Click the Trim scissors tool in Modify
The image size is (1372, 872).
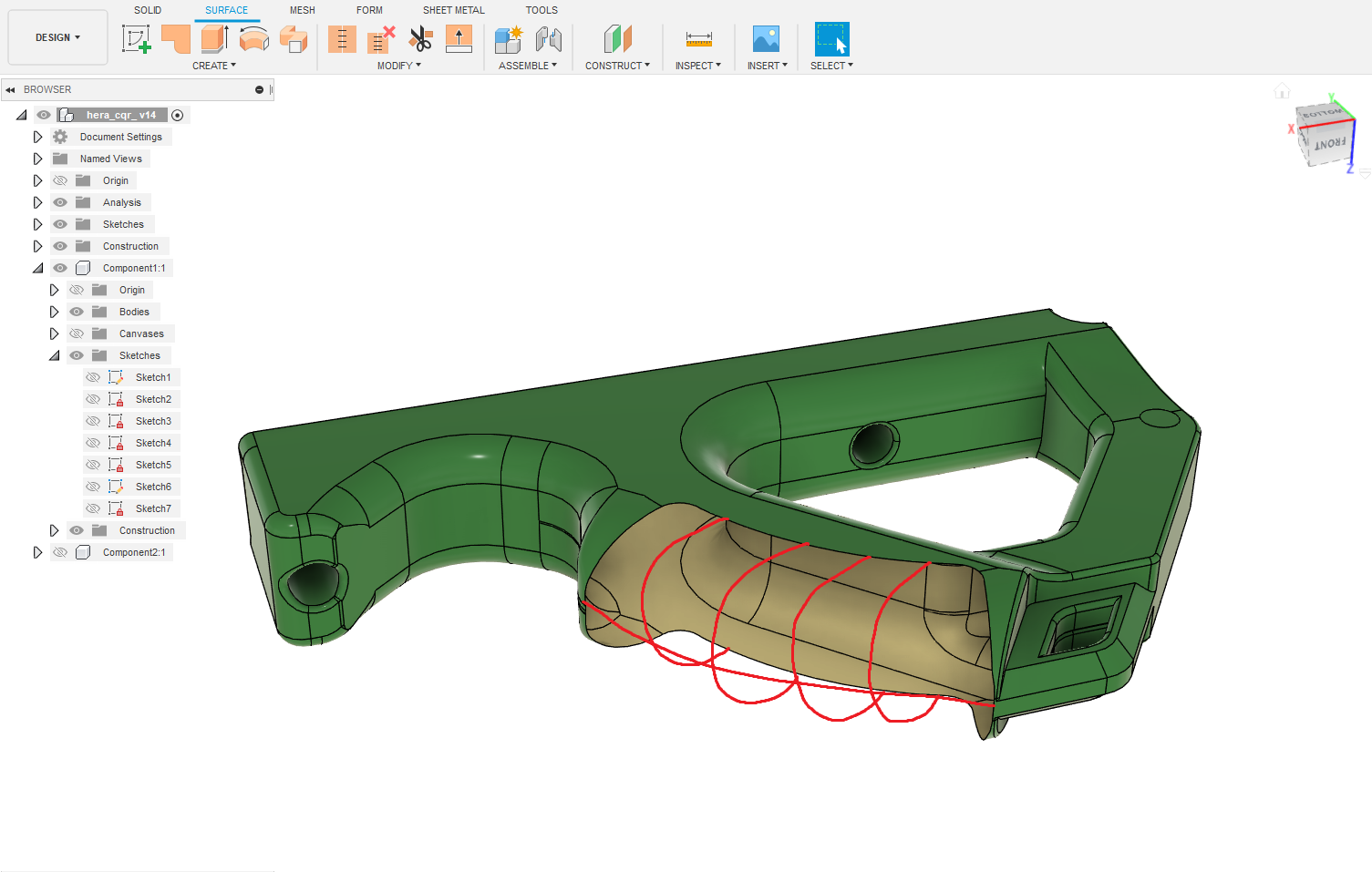click(x=421, y=39)
